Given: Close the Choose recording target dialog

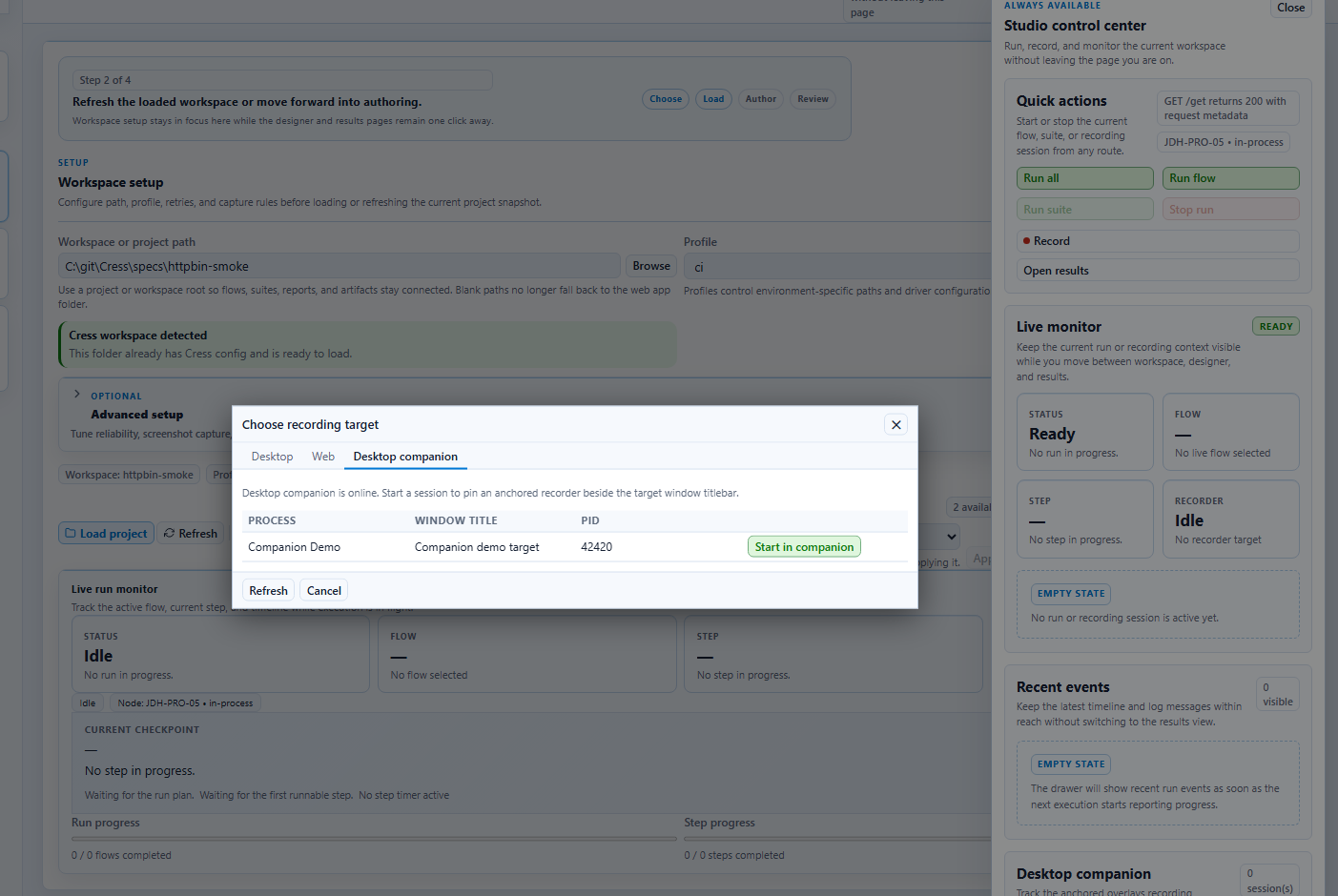Looking at the screenshot, I should [895, 424].
